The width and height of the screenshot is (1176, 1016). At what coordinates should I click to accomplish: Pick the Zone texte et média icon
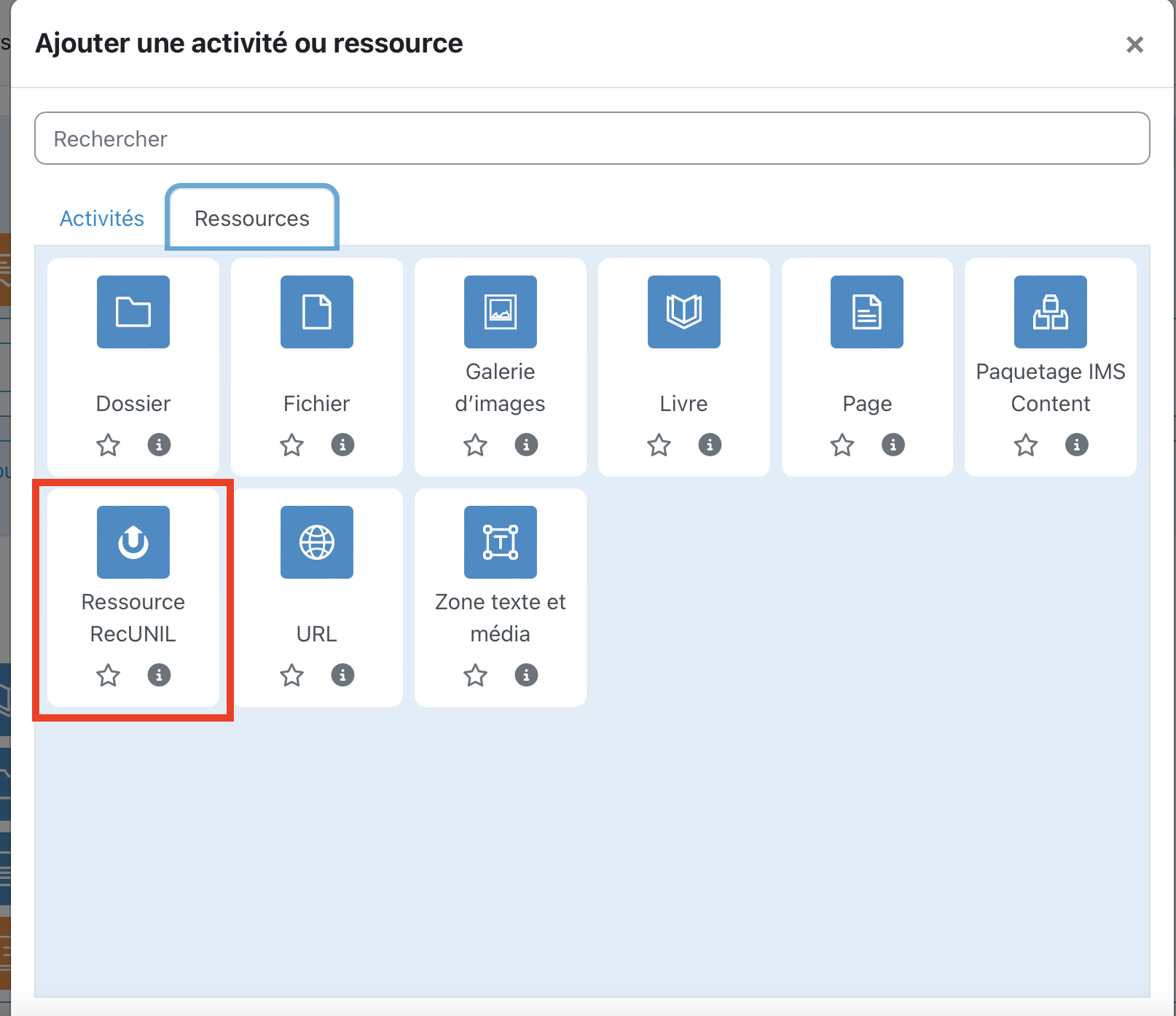click(501, 542)
